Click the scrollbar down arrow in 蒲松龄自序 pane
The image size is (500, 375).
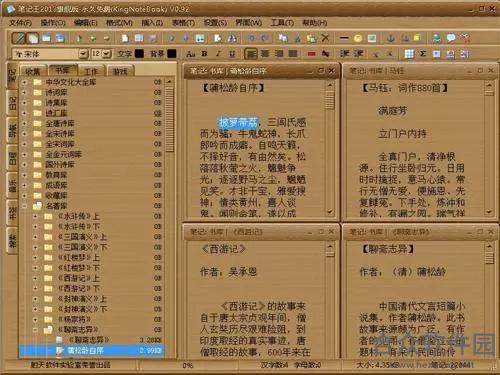click(330, 211)
